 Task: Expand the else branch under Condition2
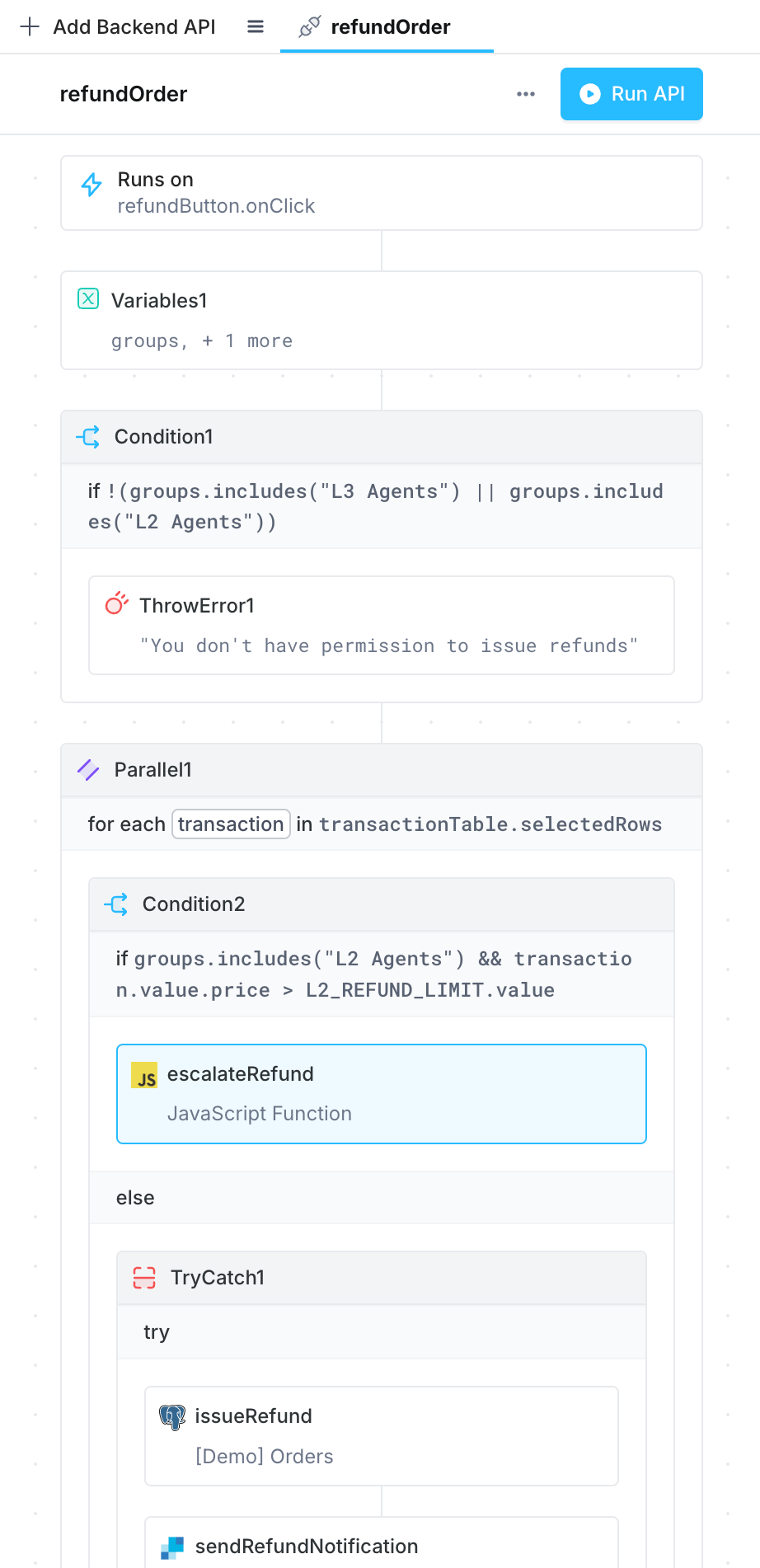[x=135, y=1198]
